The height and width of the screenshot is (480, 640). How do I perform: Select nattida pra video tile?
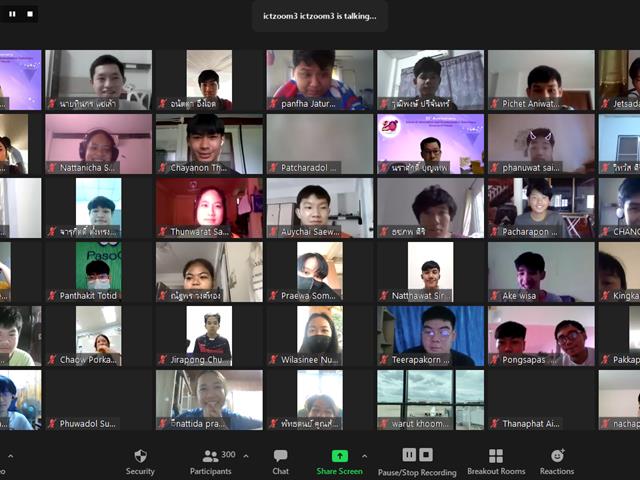click(x=209, y=400)
